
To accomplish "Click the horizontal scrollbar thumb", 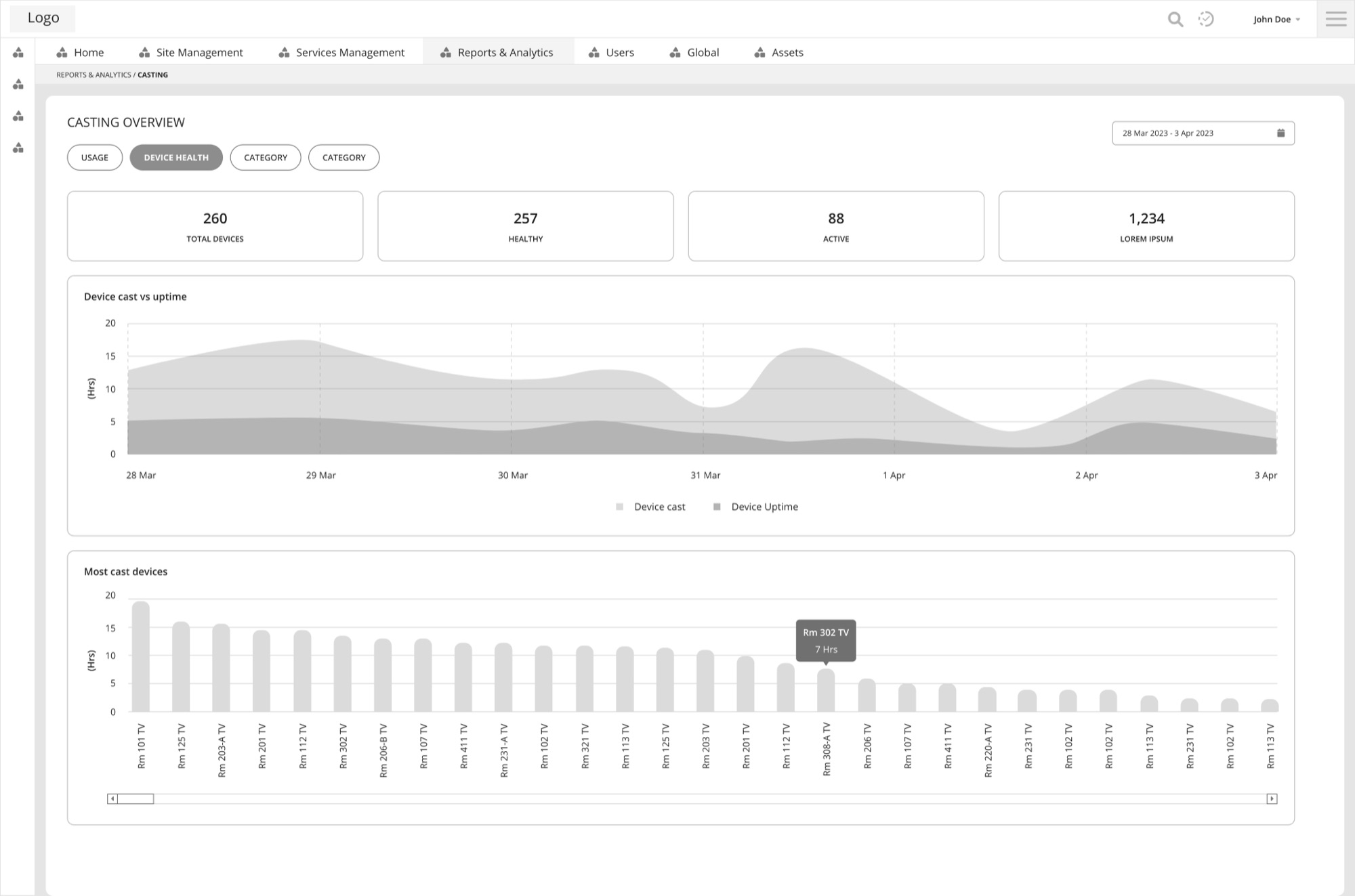I will [135, 798].
